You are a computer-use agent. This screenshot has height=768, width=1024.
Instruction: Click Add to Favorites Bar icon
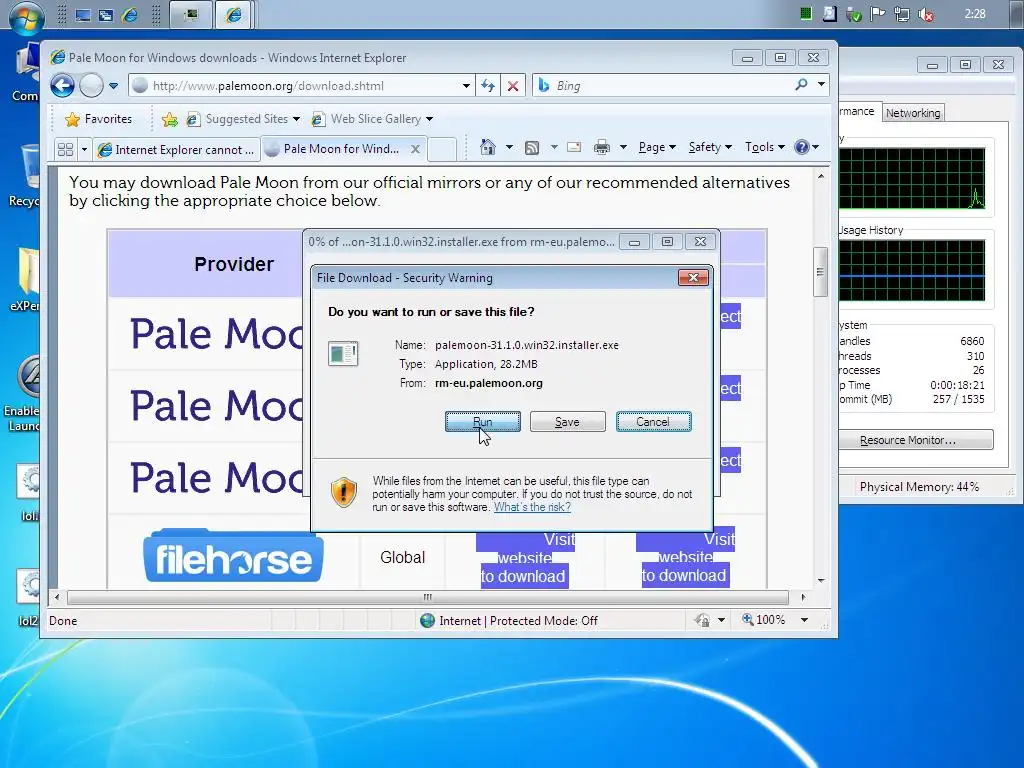point(170,119)
